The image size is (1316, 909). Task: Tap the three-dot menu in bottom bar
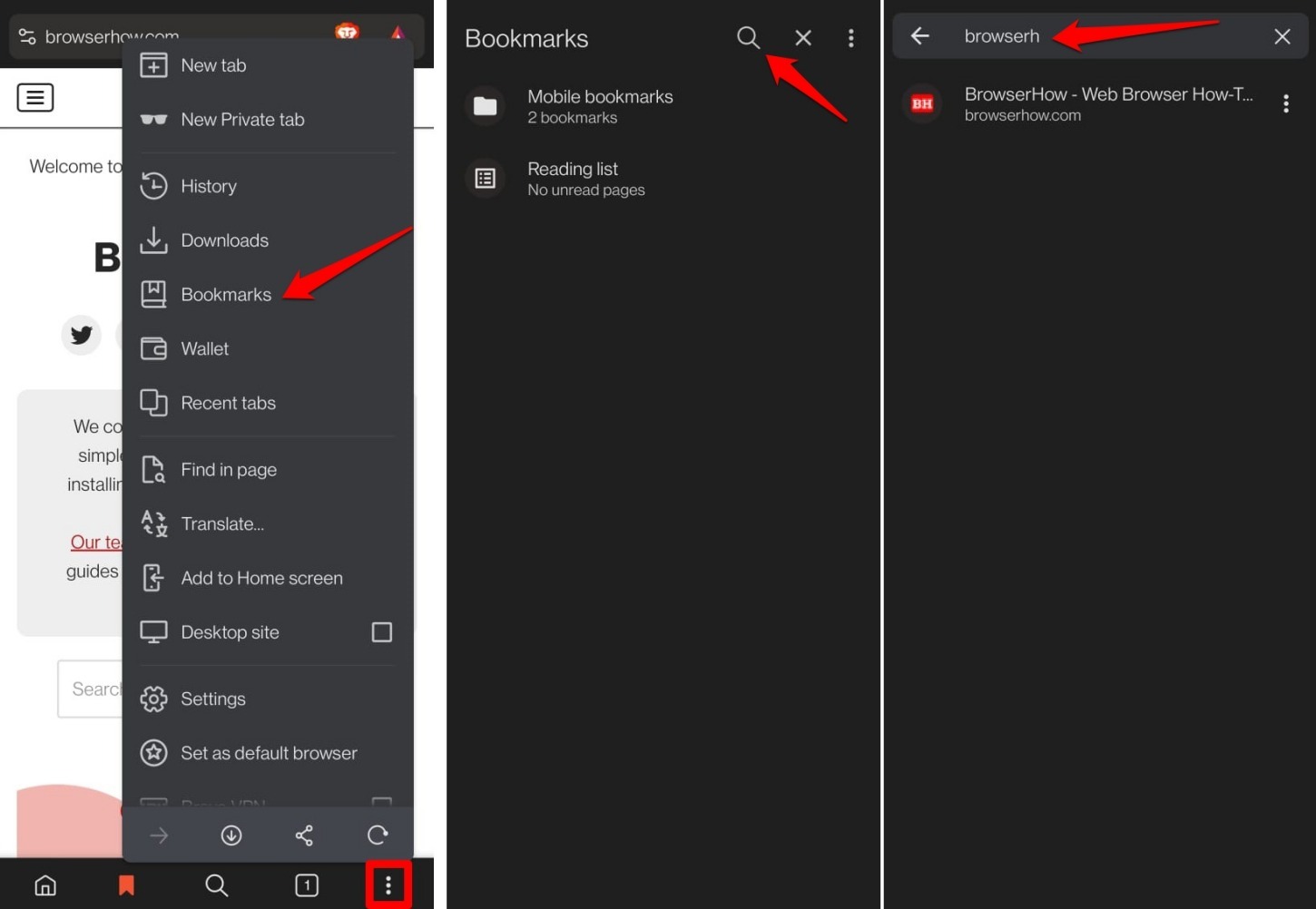tap(388, 885)
